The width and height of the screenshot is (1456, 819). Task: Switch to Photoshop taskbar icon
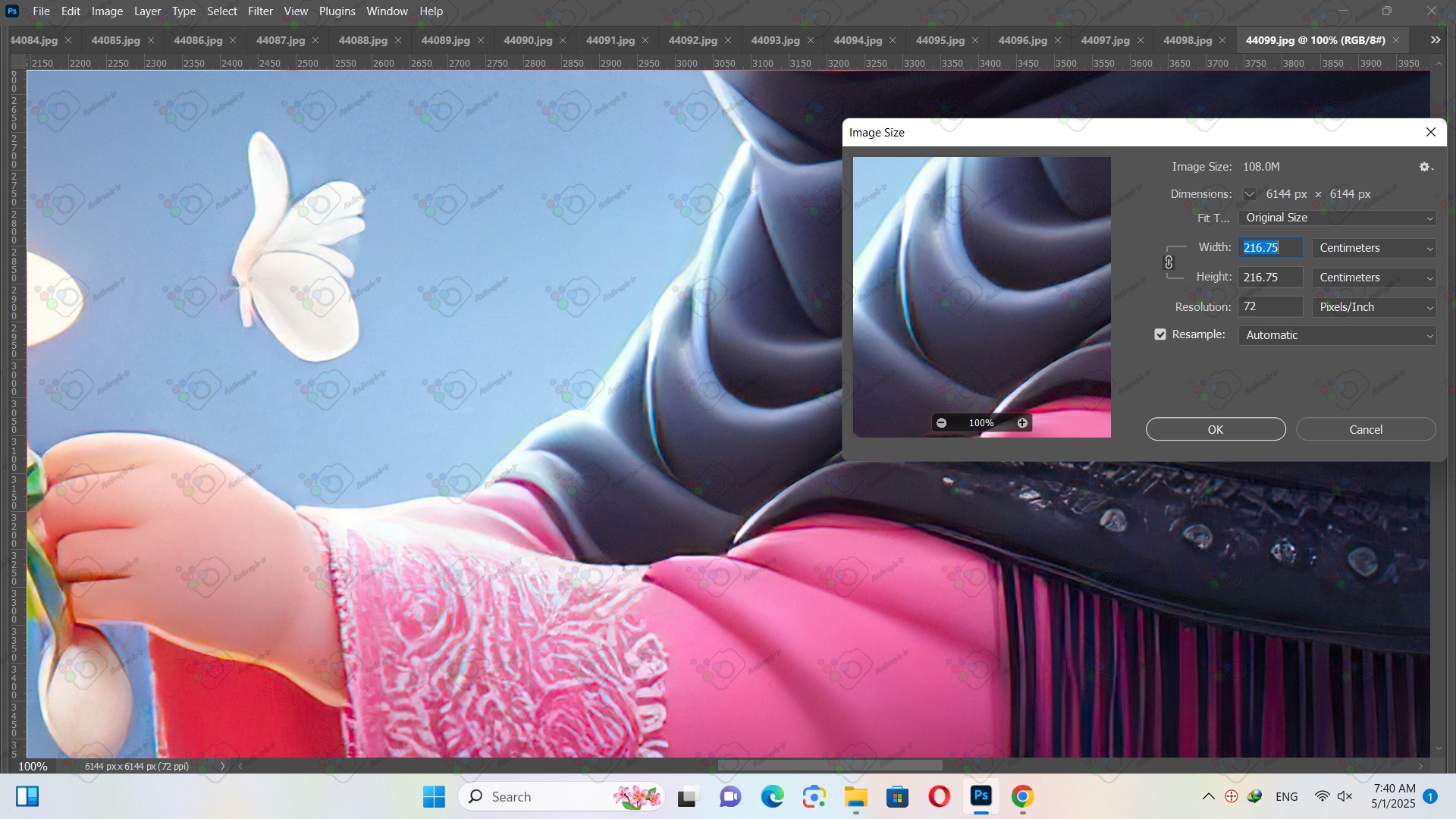[981, 796]
